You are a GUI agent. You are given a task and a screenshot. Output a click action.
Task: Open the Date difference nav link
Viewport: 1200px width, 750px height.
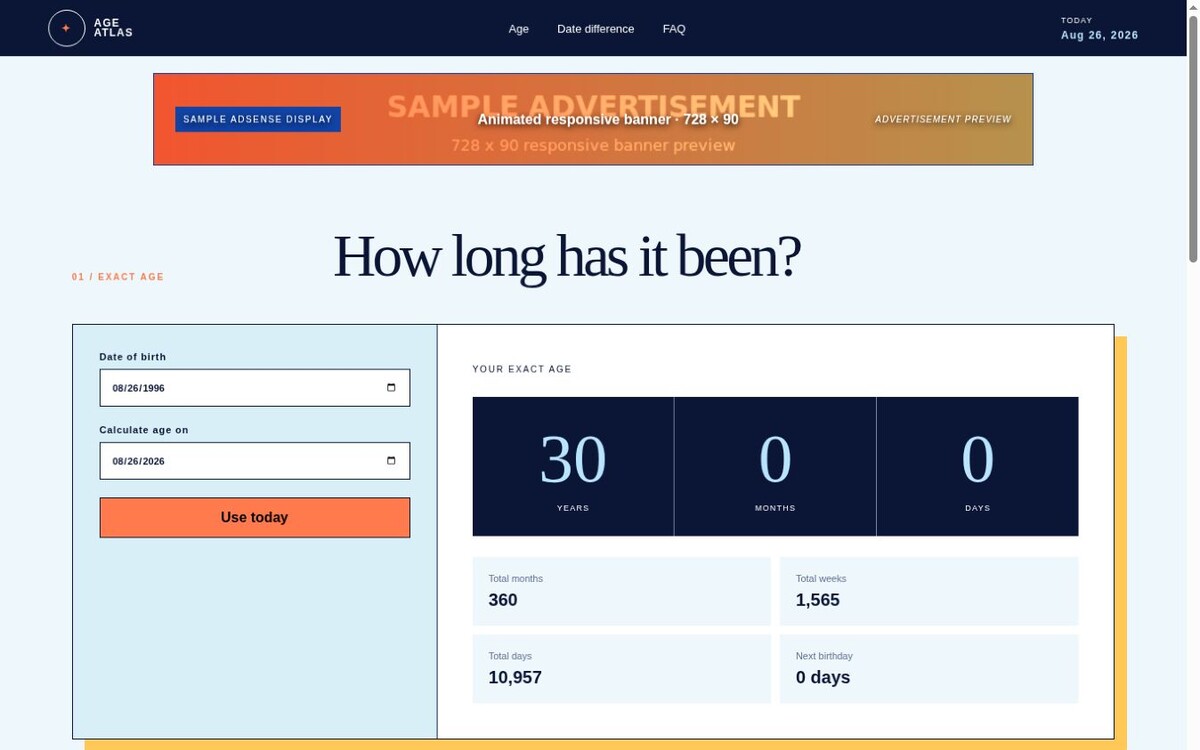595,29
